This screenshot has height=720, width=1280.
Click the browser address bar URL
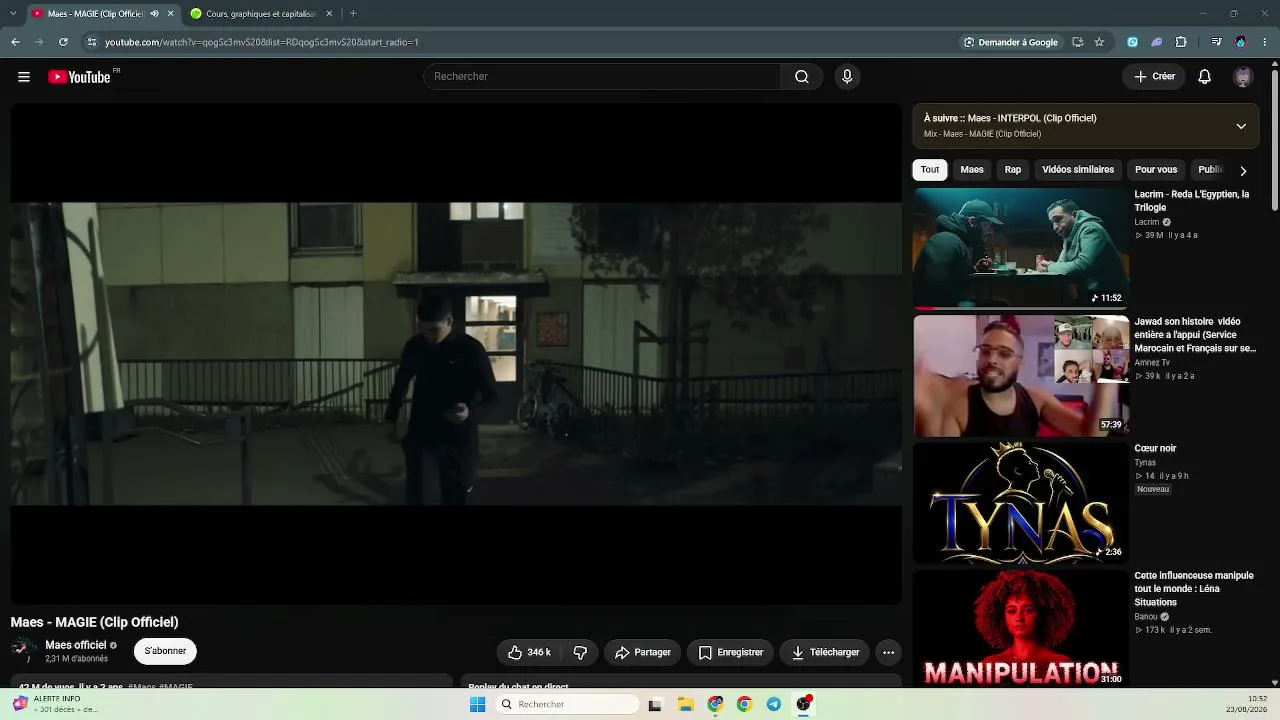click(x=262, y=42)
